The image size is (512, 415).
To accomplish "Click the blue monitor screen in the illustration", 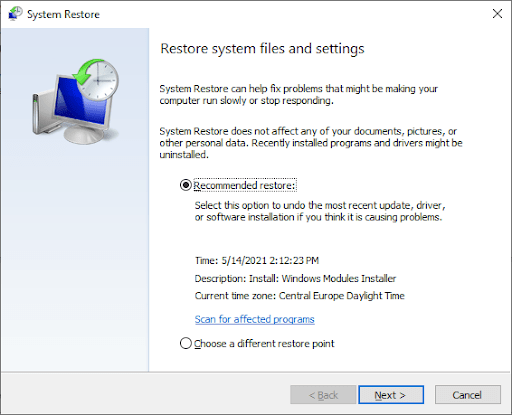I will coord(80,101).
